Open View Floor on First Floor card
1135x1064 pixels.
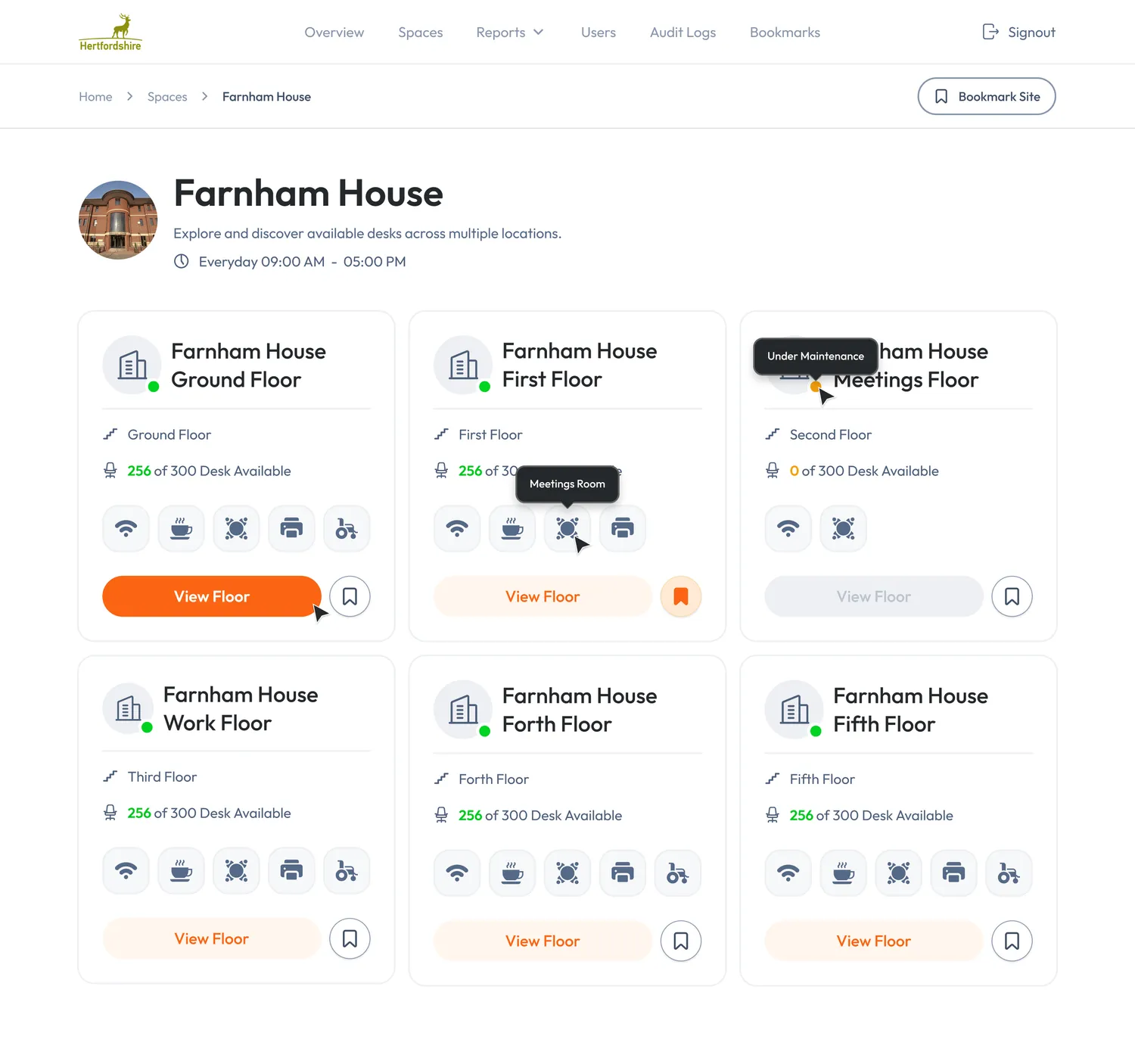point(543,596)
